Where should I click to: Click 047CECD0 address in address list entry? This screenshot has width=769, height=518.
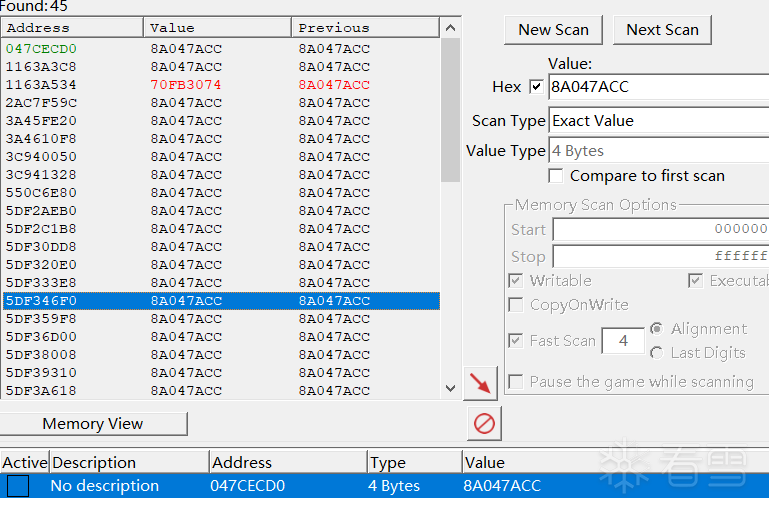248,486
